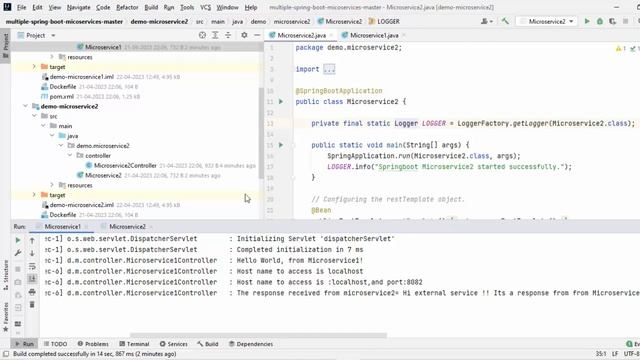640x360 pixels.
Task: Click the Select Opened File target icon
Action: pos(202,36)
